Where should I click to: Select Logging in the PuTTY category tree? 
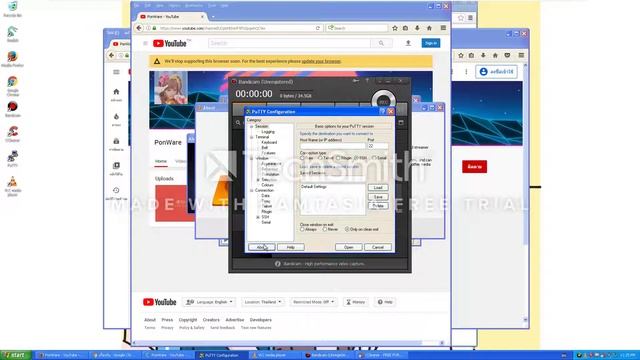(x=268, y=132)
